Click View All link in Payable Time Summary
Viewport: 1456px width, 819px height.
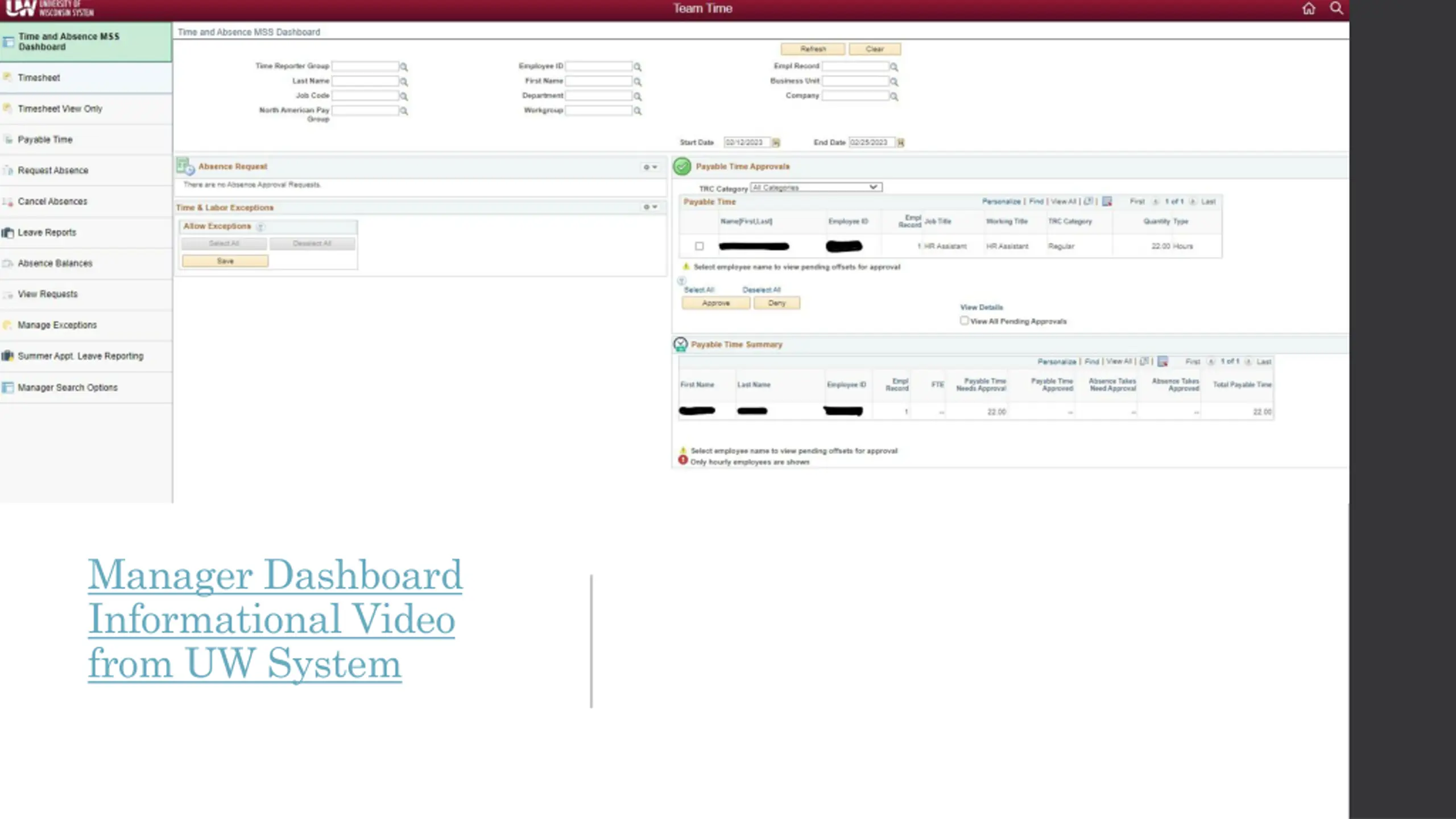coord(1118,362)
